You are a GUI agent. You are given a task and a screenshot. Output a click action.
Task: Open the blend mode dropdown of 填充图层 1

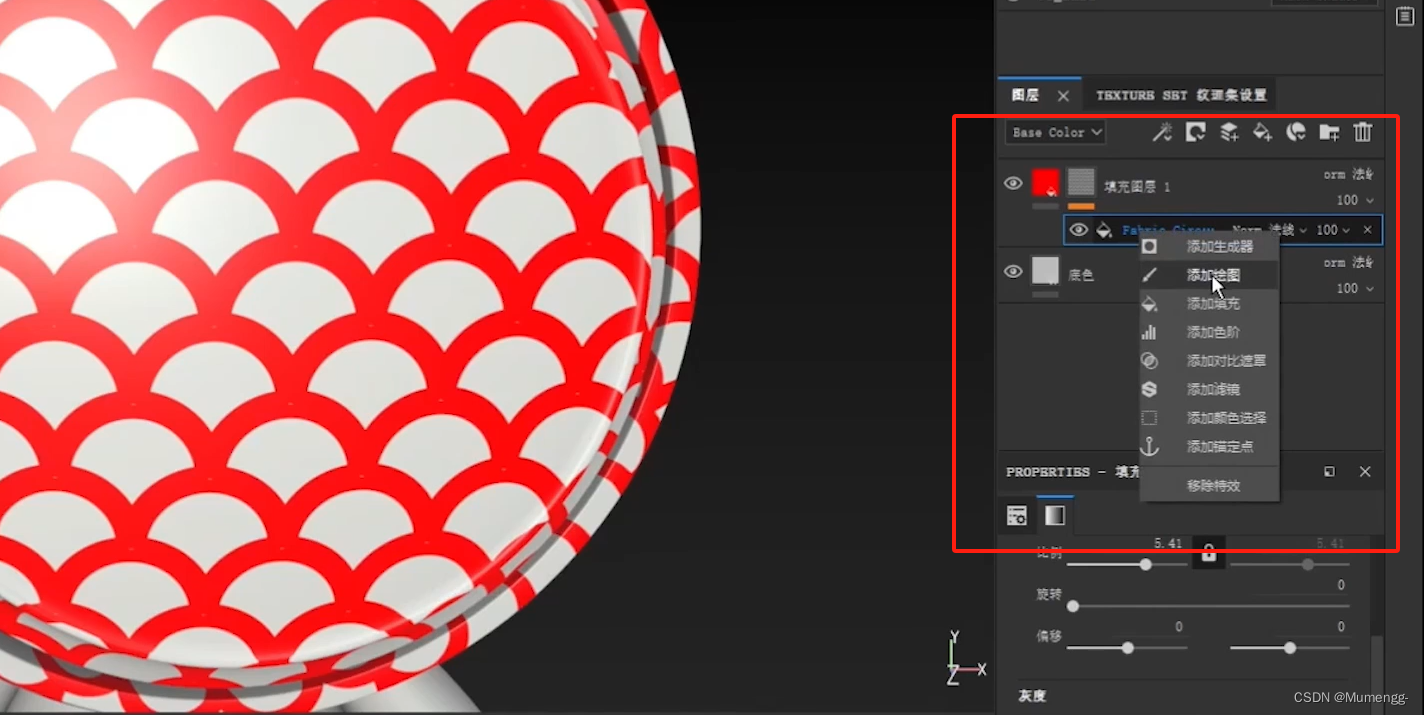[x=1348, y=174]
